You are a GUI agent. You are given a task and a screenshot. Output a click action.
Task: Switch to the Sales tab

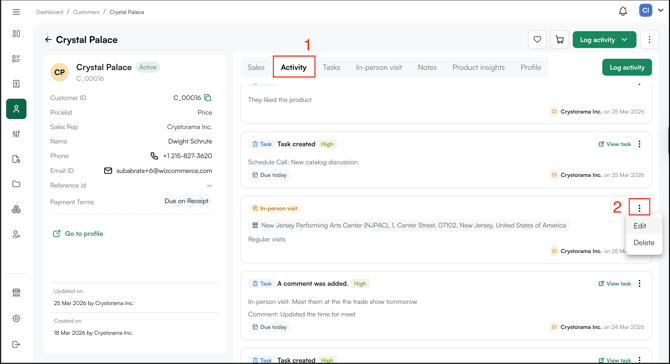pos(256,68)
